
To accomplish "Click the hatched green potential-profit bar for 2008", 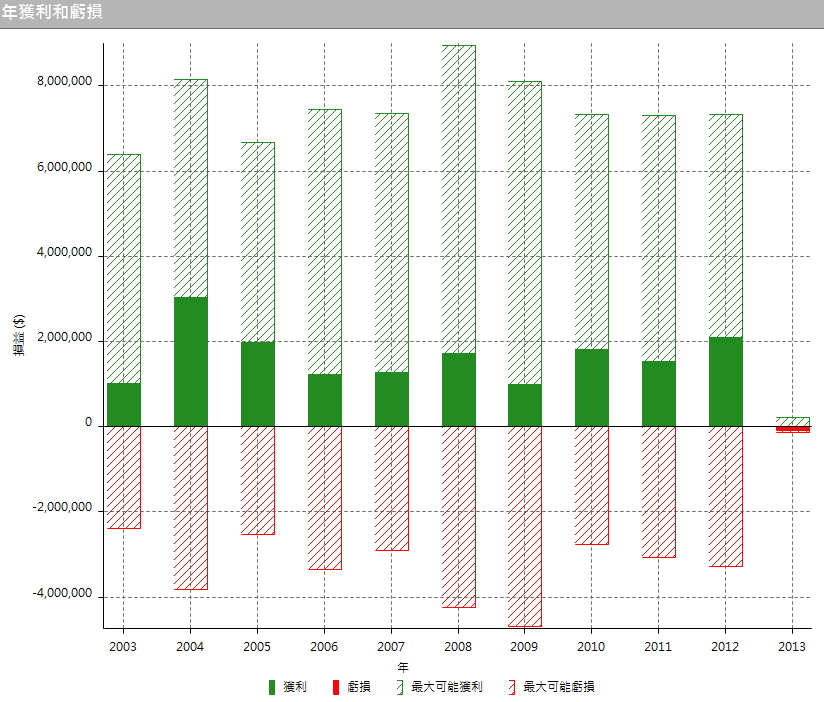I will coord(459,200).
